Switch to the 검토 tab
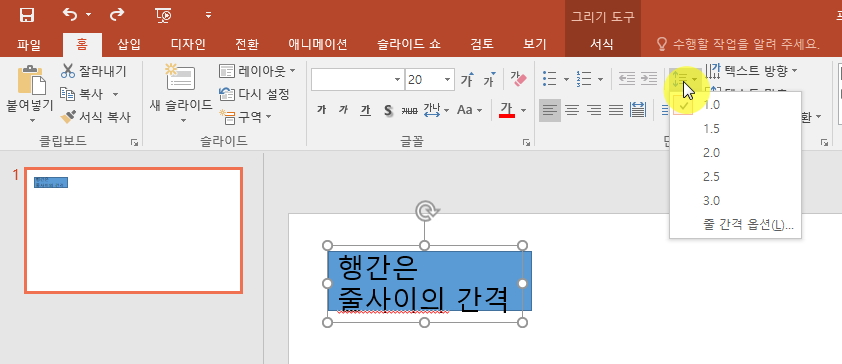842x364 pixels. pyautogui.click(x=482, y=45)
